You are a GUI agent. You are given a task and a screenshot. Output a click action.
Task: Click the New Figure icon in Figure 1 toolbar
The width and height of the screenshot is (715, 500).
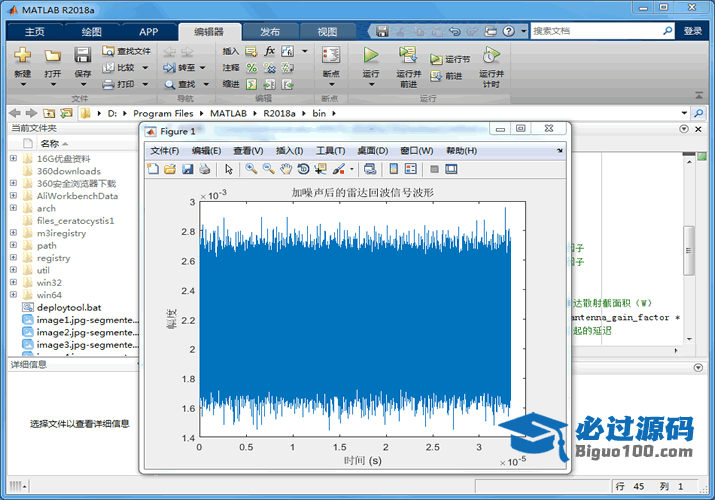pos(153,169)
